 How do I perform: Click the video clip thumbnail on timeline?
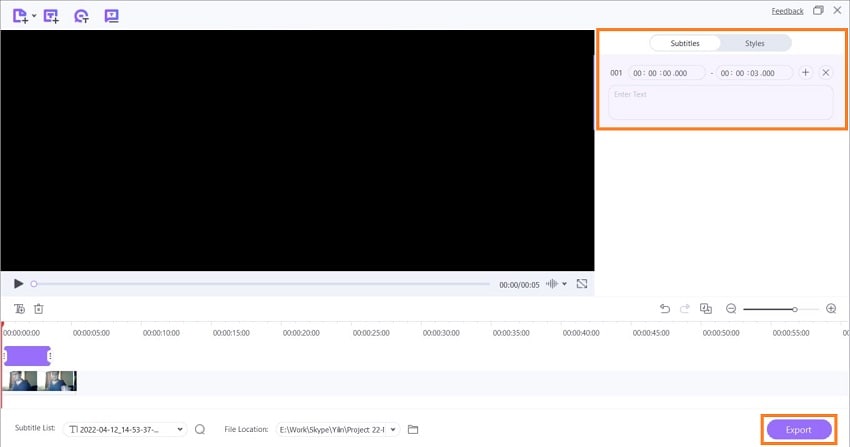39,381
